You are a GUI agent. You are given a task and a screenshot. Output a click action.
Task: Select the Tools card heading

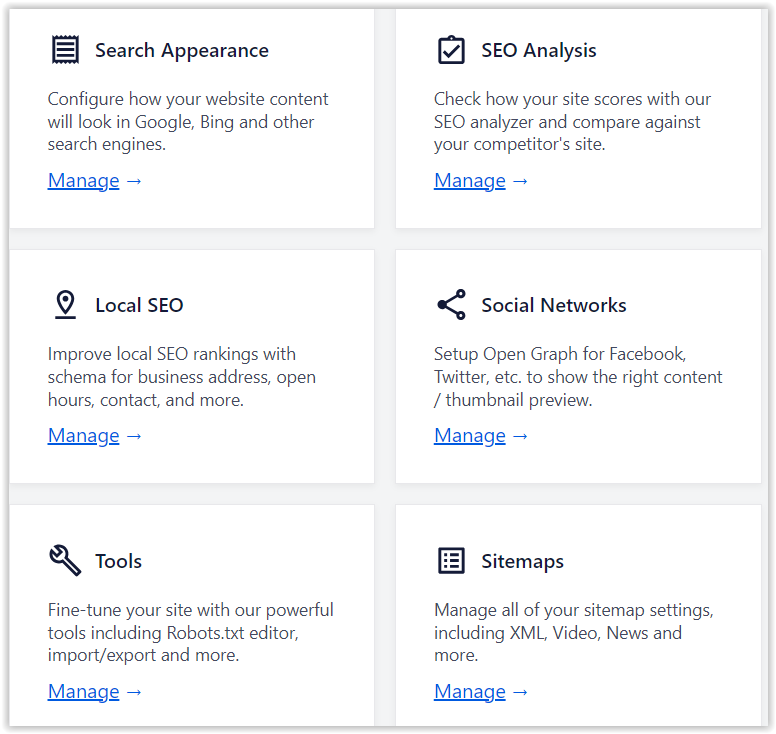pyautogui.click(x=118, y=561)
